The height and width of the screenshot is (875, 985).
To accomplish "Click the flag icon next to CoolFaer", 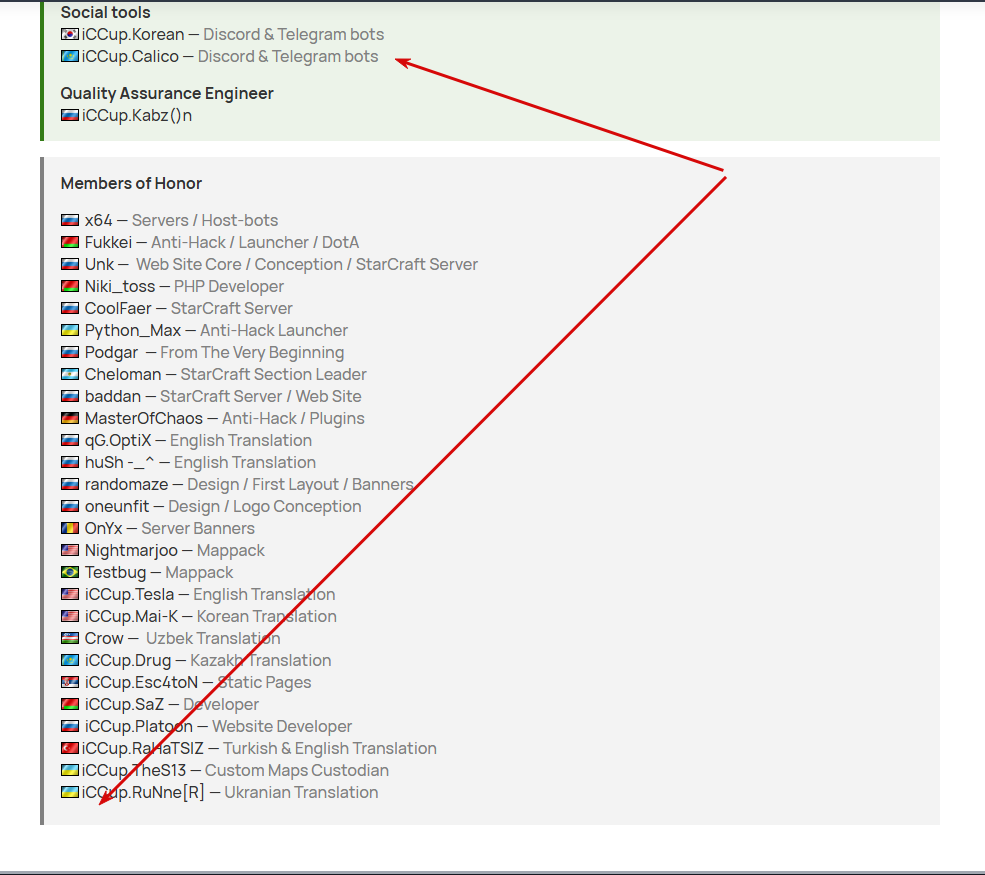I will coord(70,308).
